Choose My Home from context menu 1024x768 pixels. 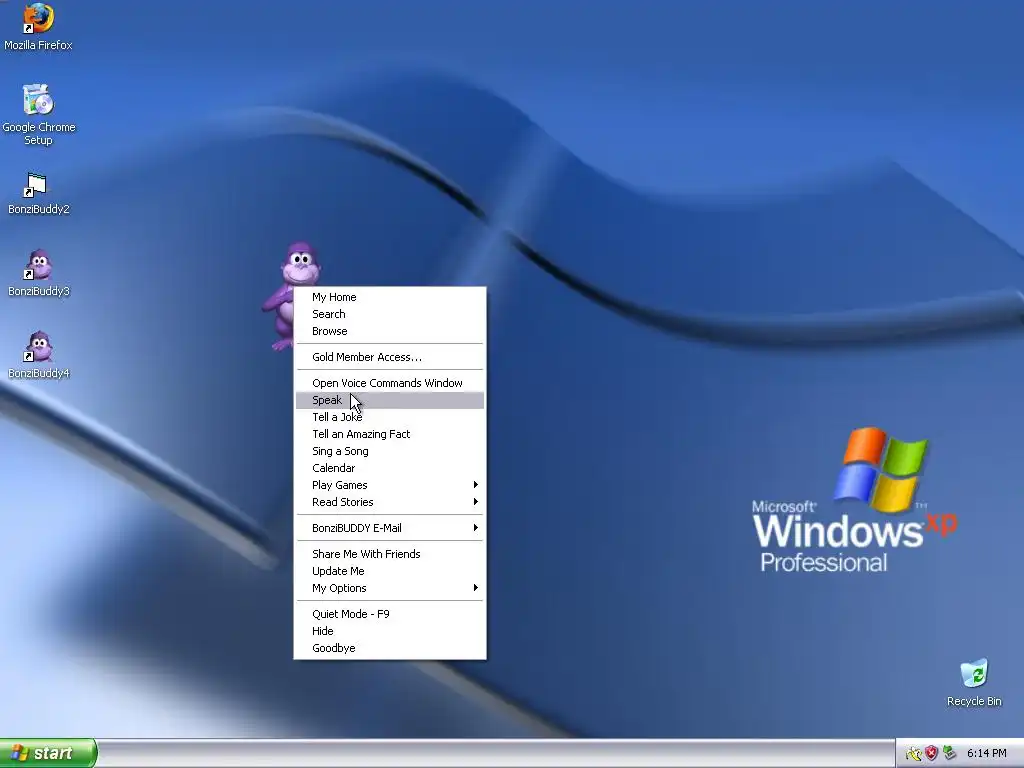390,297
